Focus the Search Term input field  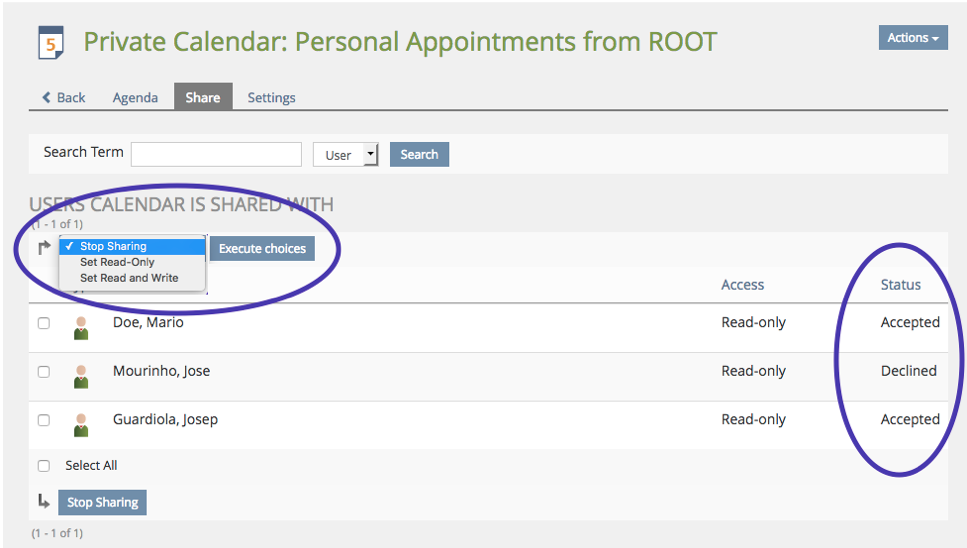pyautogui.click(x=216, y=154)
